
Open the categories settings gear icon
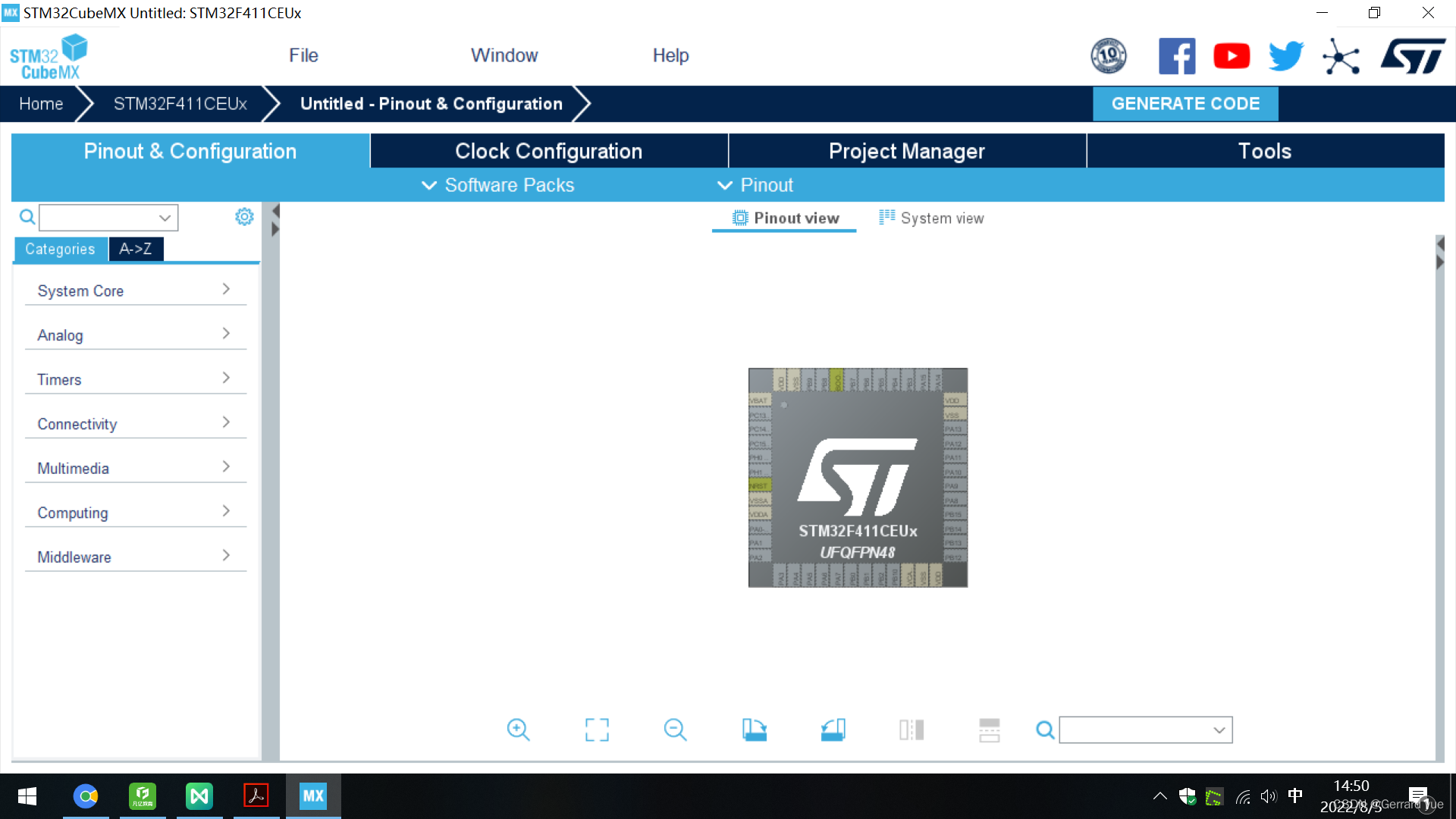[x=244, y=217]
